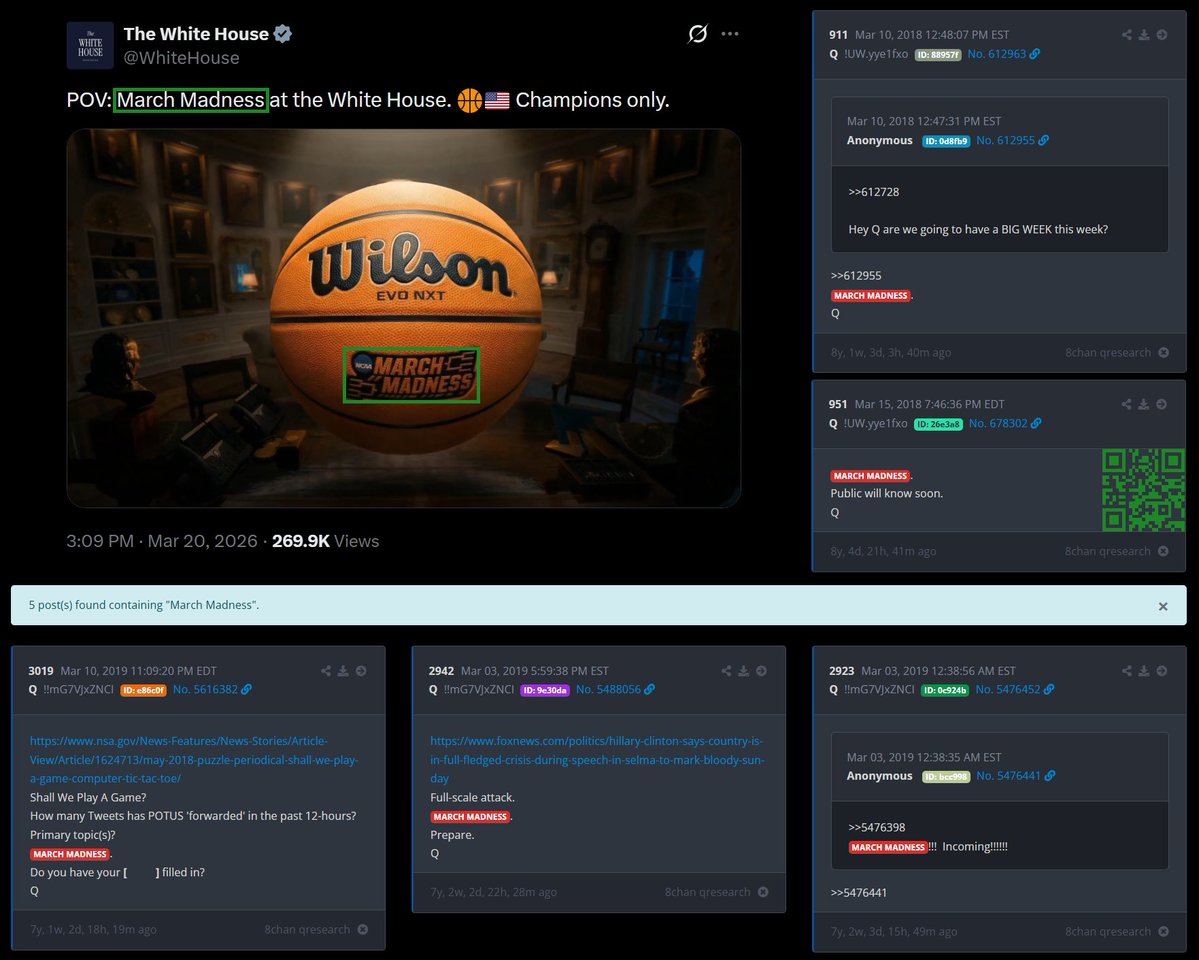This screenshot has width=1199, height=960.
Task: Click the MARCH MADNESS highlight in post 3019
Action: pos(70,854)
